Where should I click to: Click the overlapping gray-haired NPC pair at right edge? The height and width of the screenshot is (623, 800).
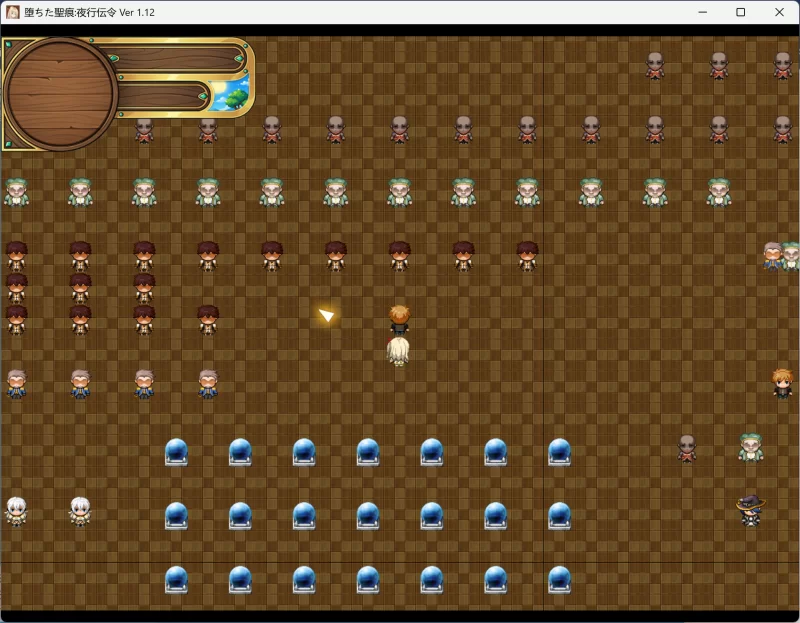[x=781, y=256]
